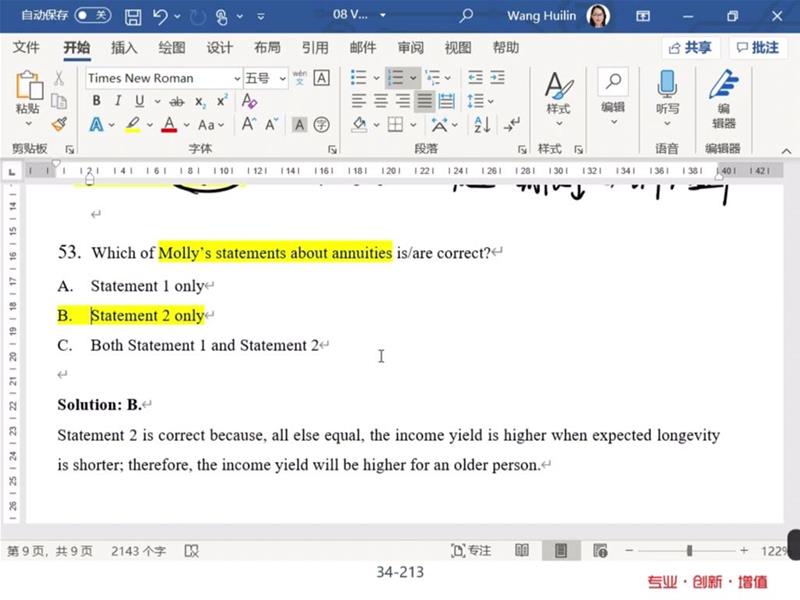Click the Save icon in title bar

[x=133, y=17]
